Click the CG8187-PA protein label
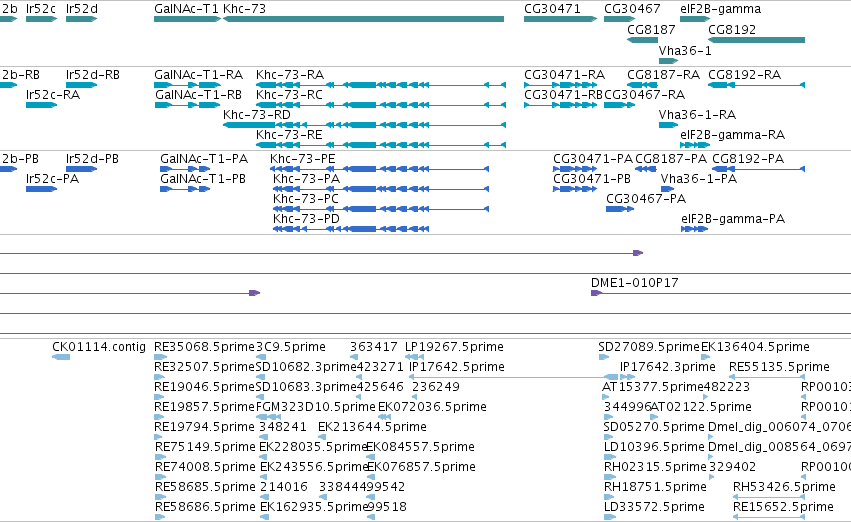This screenshot has width=851, height=522. pos(671,158)
